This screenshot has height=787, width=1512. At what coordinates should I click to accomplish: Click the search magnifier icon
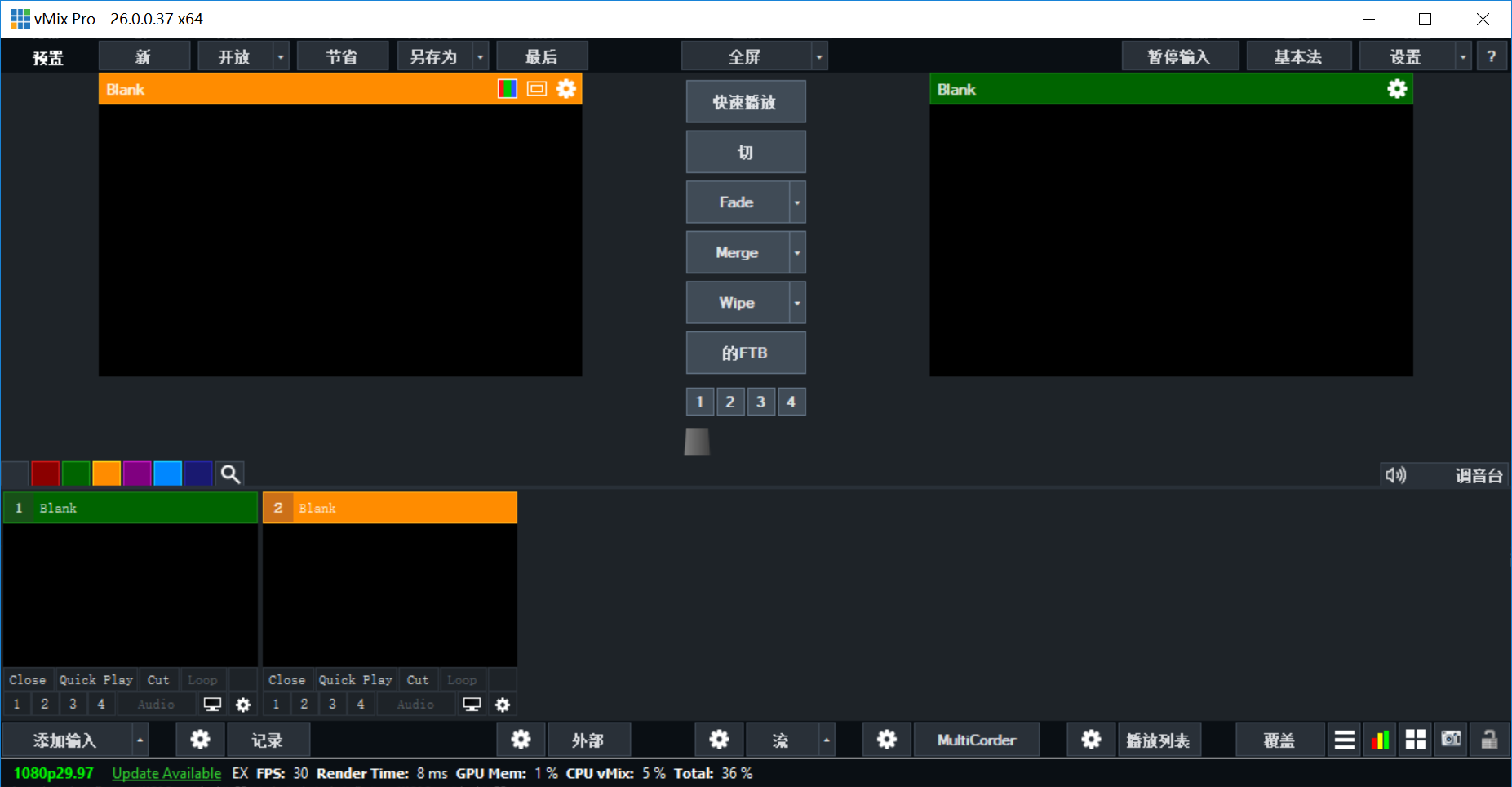click(x=230, y=474)
